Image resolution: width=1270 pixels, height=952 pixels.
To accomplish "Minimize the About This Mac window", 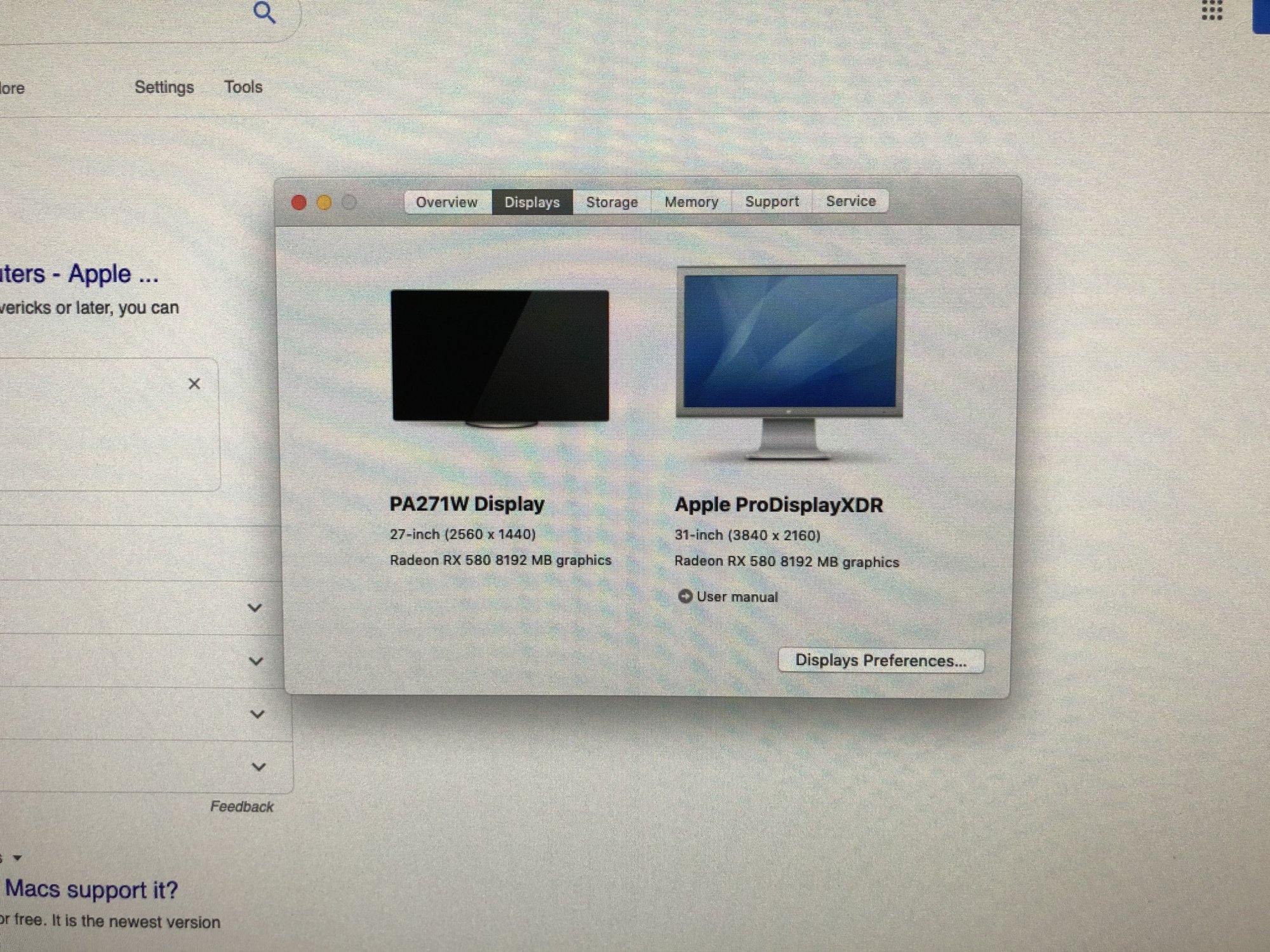I will click(x=324, y=202).
